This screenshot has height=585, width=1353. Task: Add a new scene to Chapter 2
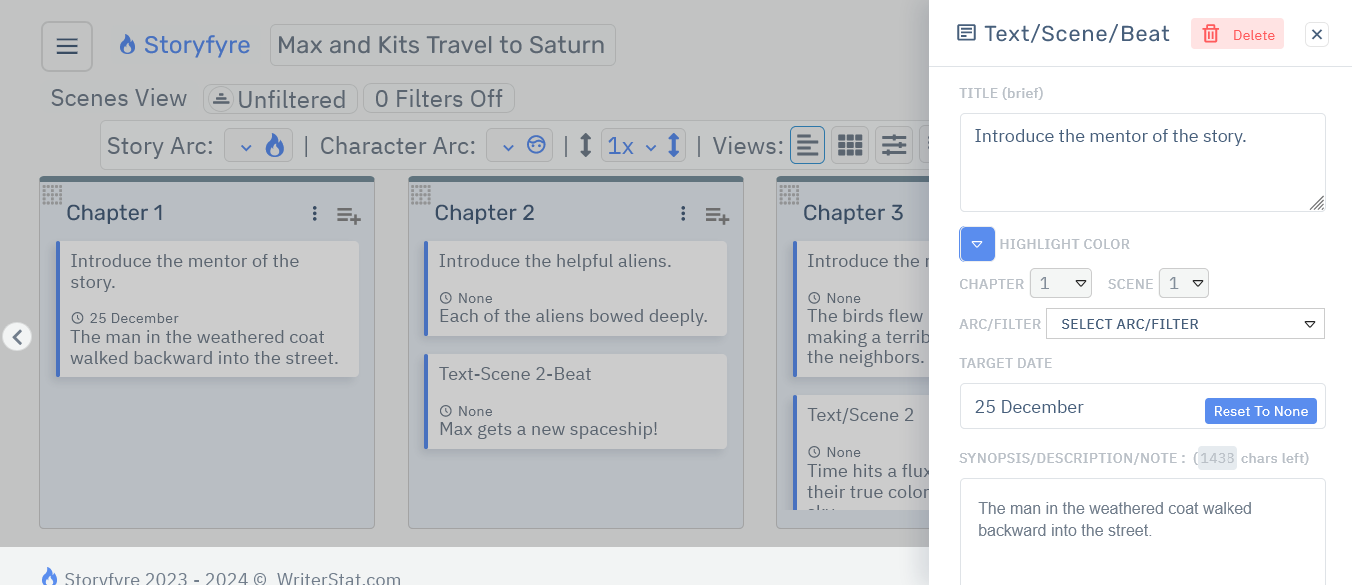pos(716,214)
